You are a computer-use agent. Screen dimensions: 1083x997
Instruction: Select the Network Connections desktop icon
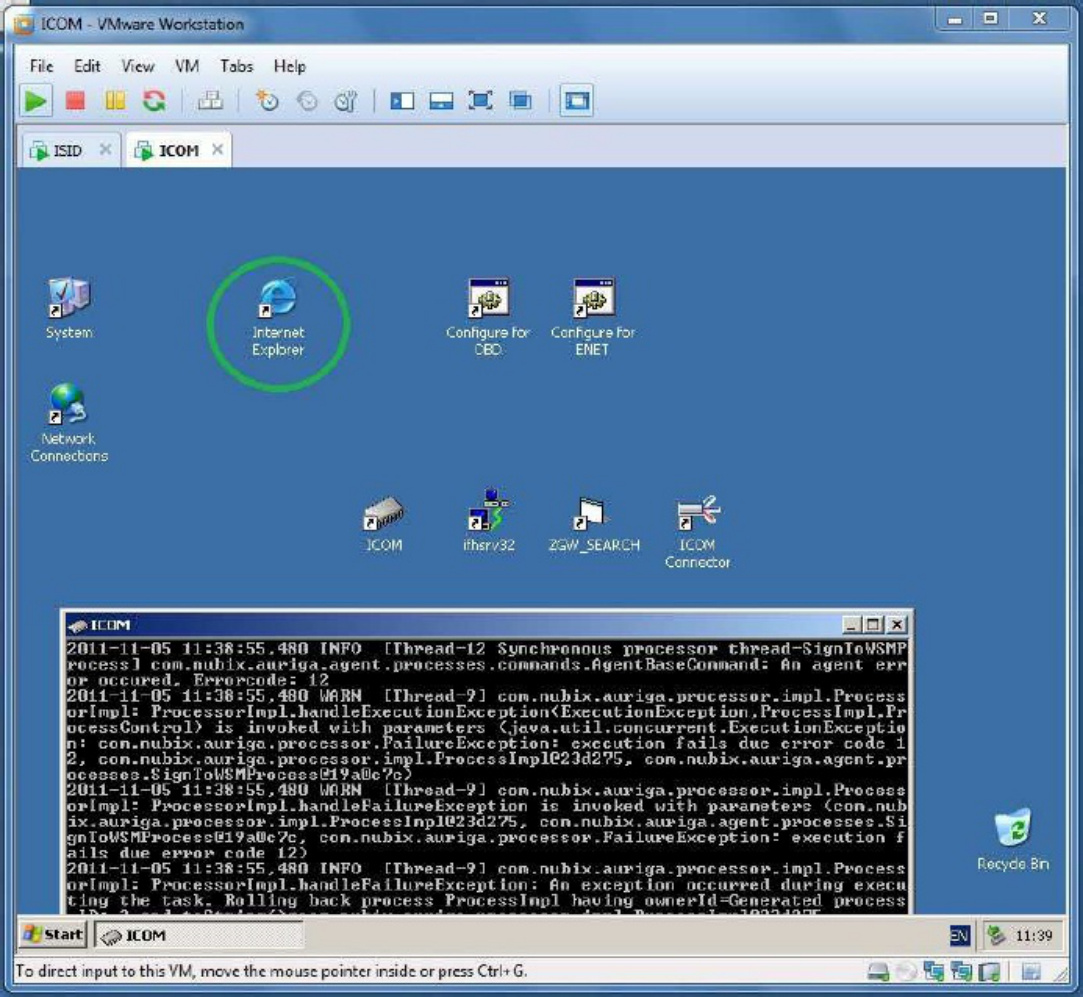[x=68, y=423]
